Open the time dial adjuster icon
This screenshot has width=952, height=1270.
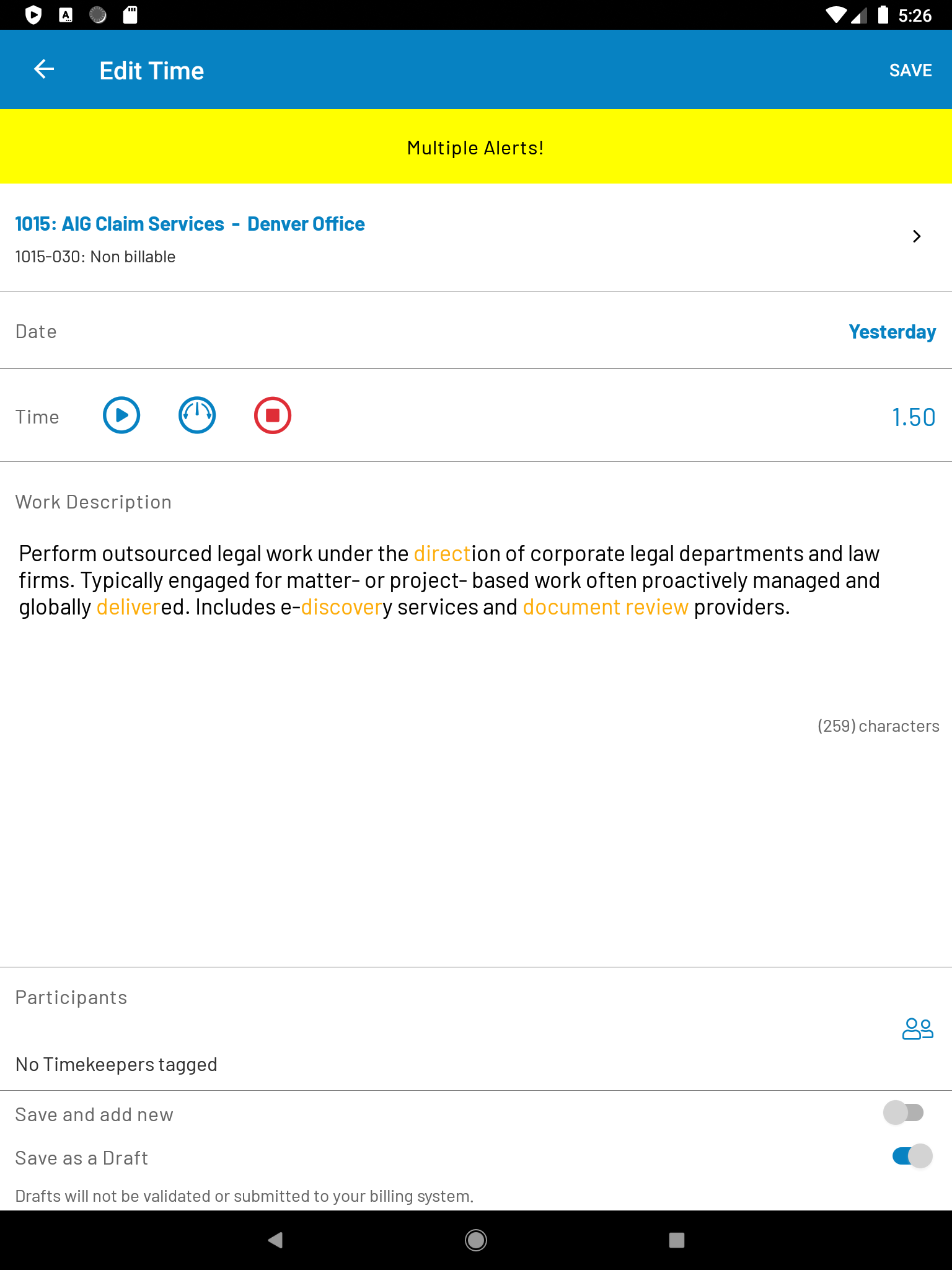point(197,415)
